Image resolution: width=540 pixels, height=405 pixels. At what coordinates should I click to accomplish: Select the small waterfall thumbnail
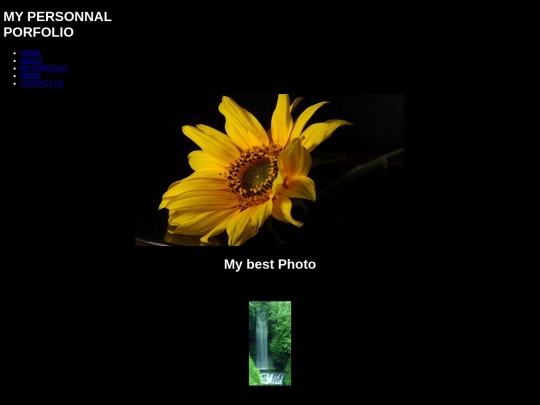coord(270,343)
